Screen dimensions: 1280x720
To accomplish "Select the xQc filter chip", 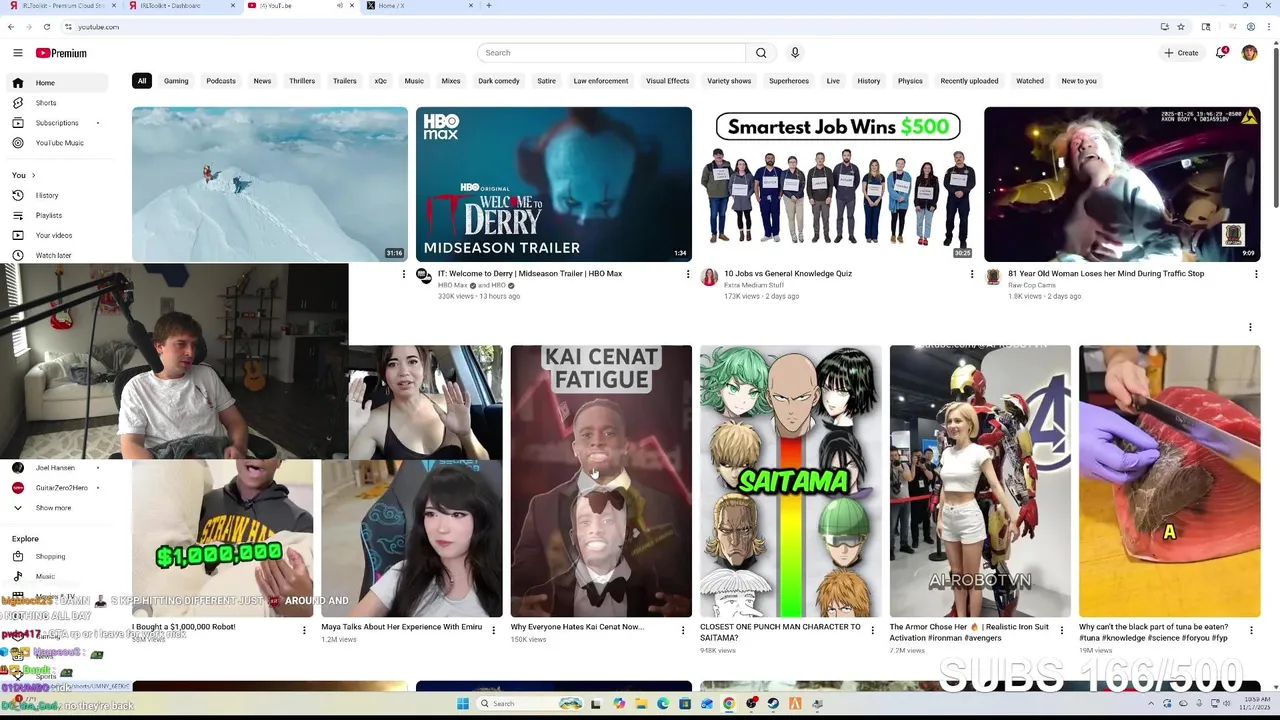I will (x=380, y=81).
